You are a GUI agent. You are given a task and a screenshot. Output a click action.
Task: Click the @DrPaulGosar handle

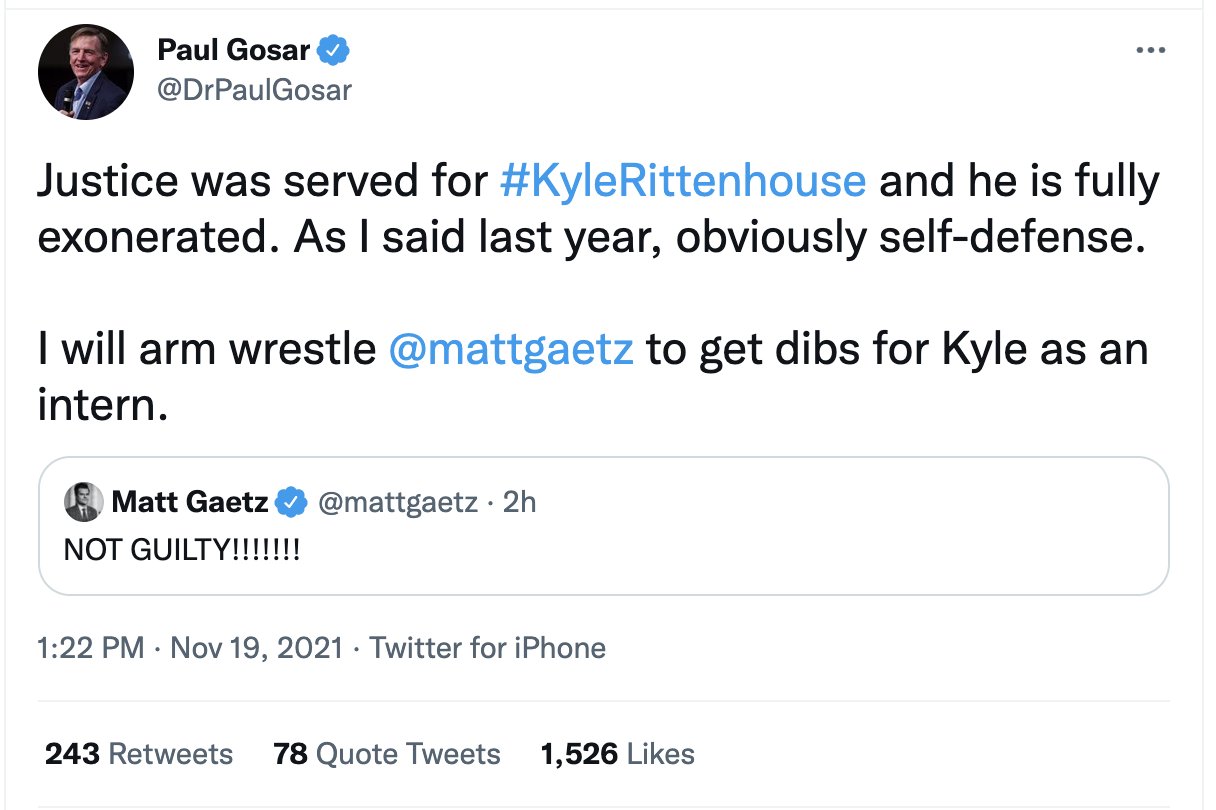tap(255, 90)
